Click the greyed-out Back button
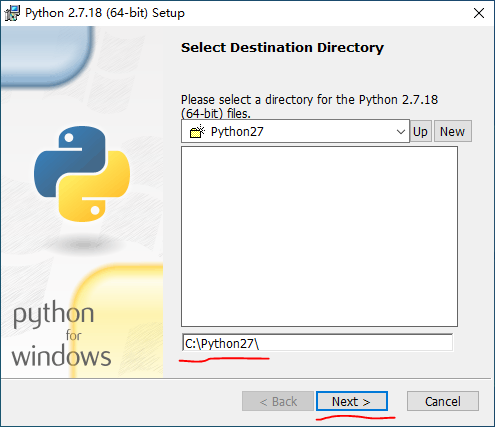 (x=278, y=401)
